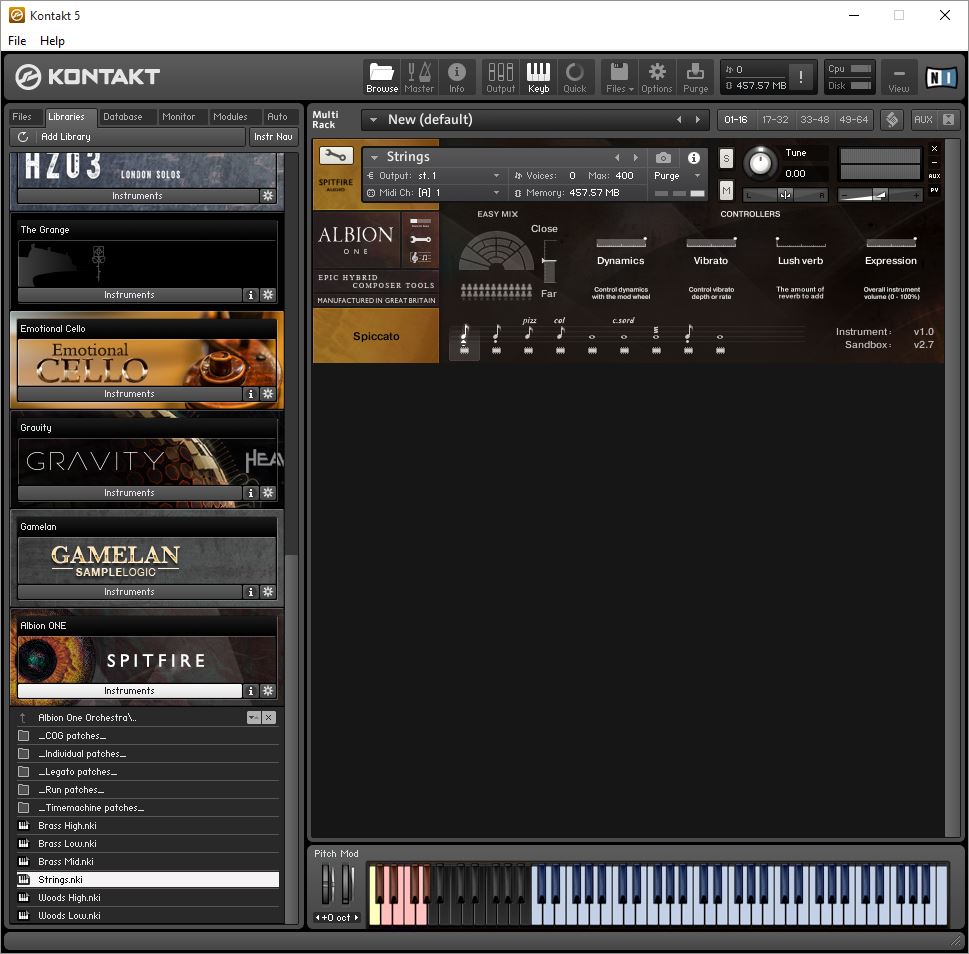The image size is (969, 954).
Task: Close the Strings instrument with X
Action: tap(934, 148)
